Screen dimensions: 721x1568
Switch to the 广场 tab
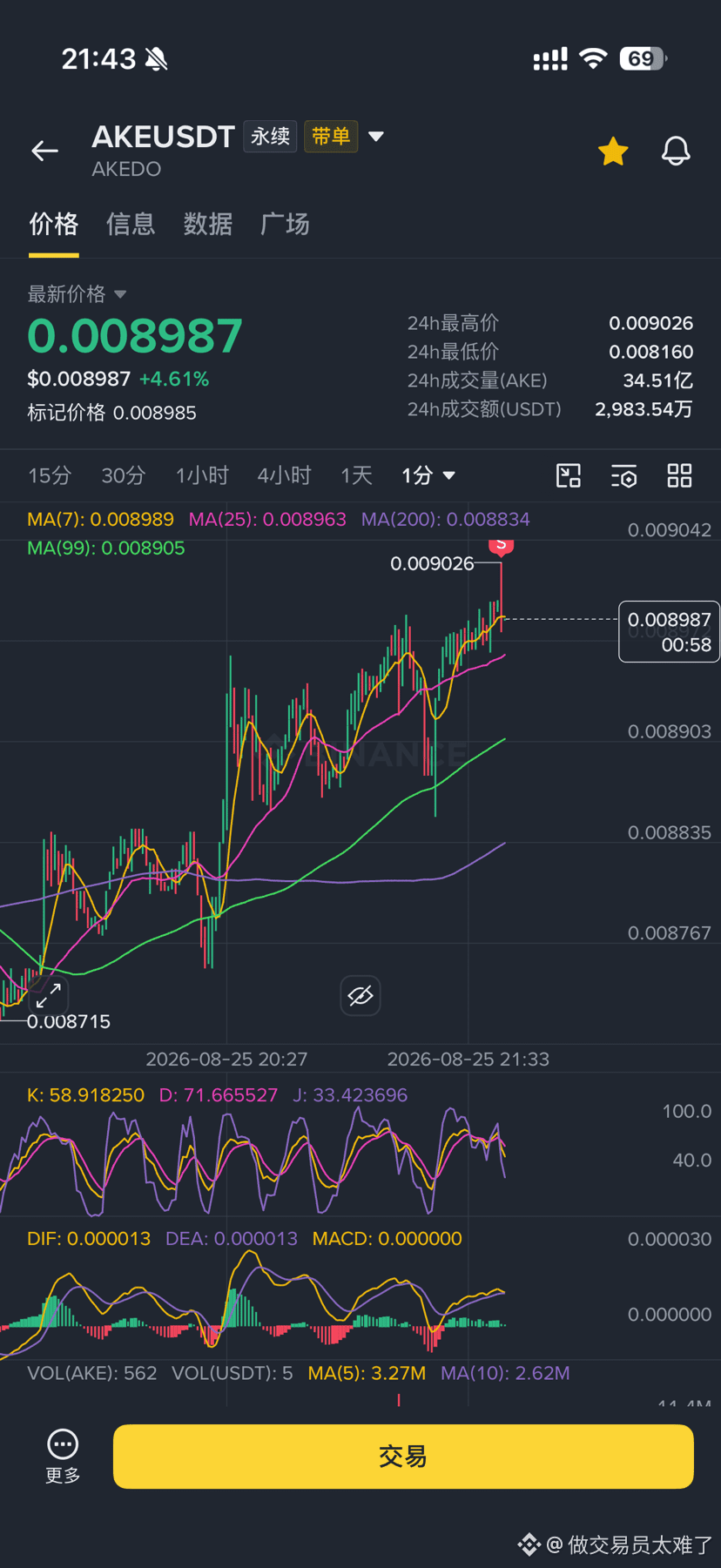coord(285,225)
